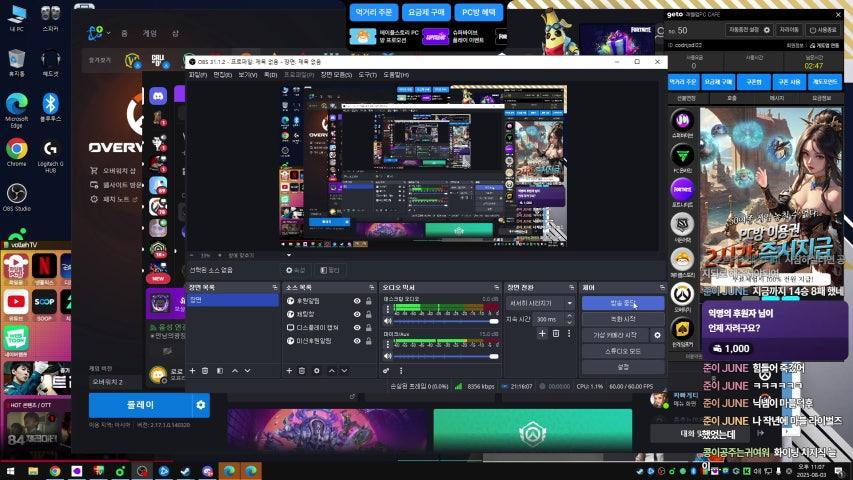Screen dimensions: 853x480
Task: Increase transition duration with stepper up arrow
Action: tap(570, 316)
